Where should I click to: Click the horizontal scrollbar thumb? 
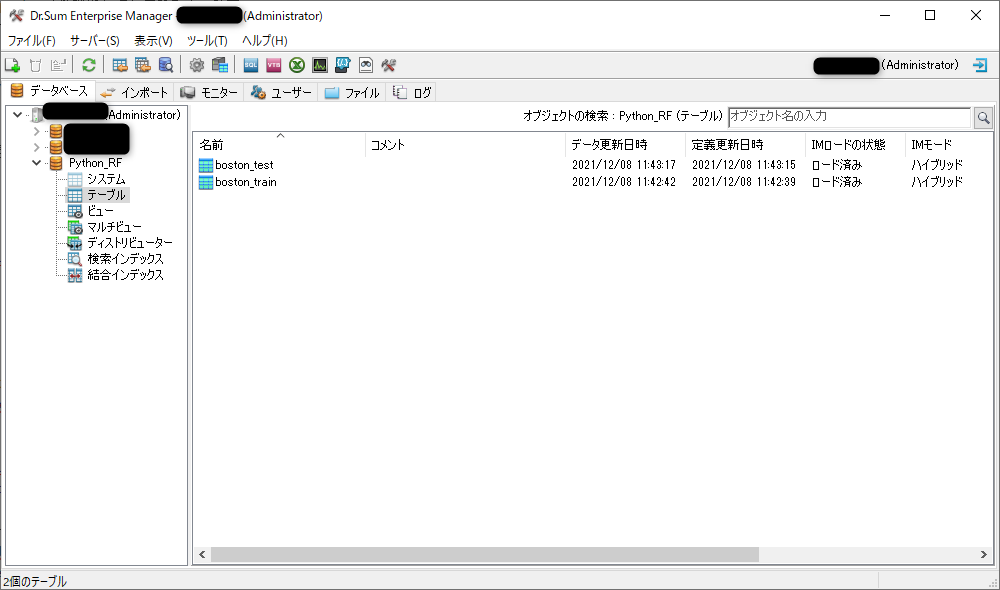(485, 555)
